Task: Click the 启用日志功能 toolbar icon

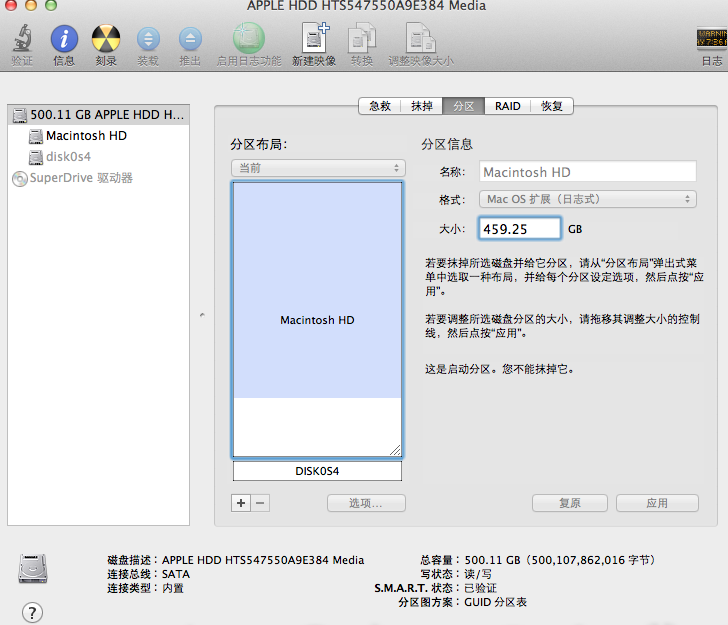Action: click(249, 38)
